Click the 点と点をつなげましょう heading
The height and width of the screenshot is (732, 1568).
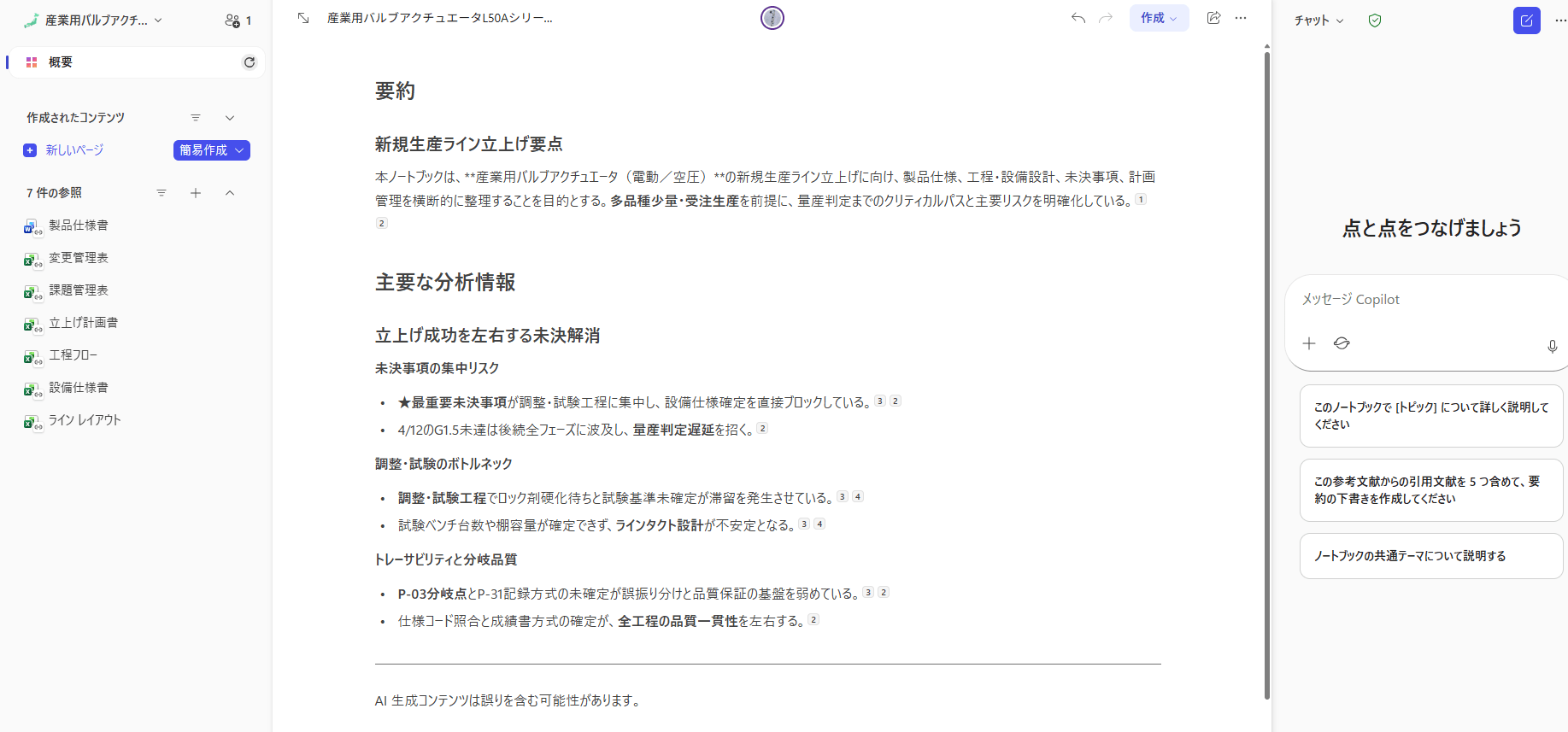pos(1432,228)
